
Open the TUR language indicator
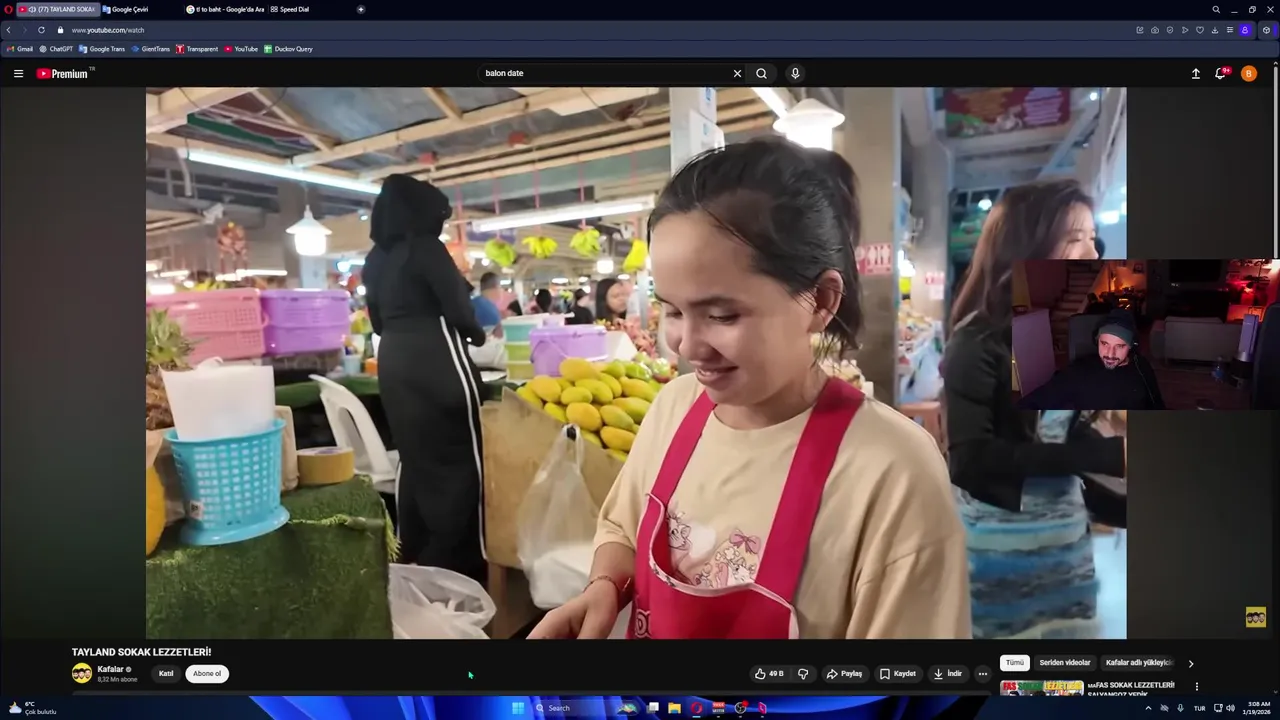click(1199, 708)
